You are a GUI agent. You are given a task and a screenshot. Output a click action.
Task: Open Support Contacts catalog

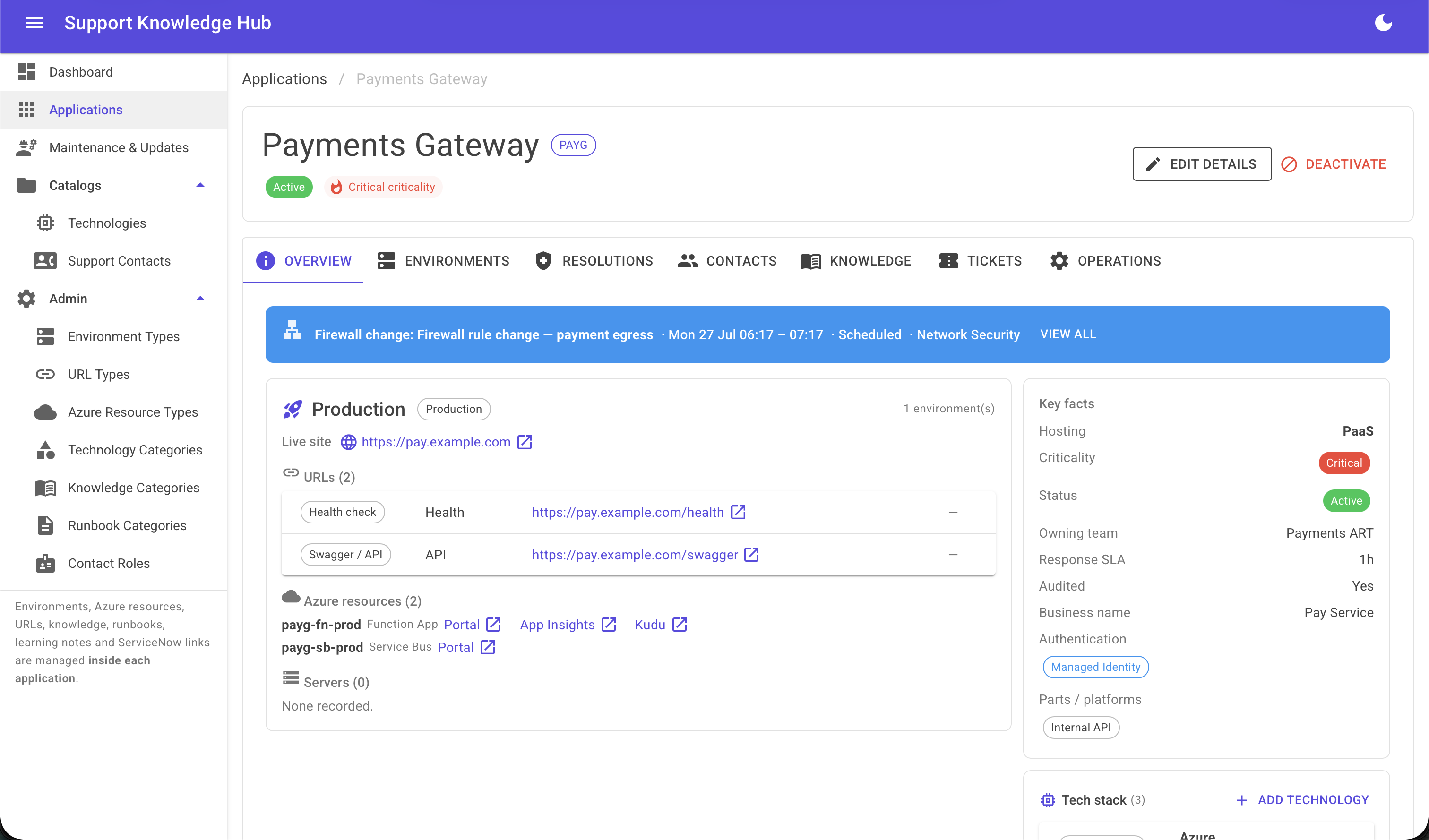pyautogui.click(x=113, y=261)
